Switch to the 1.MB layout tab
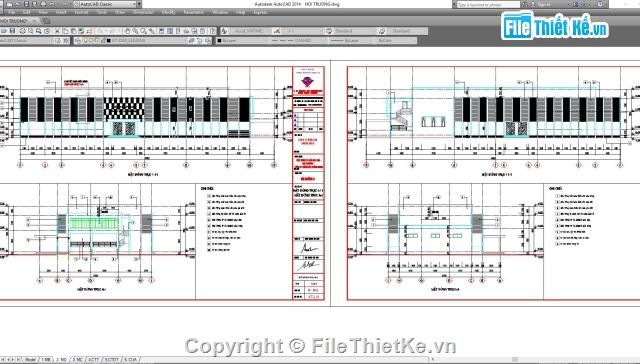 (x=46, y=360)
